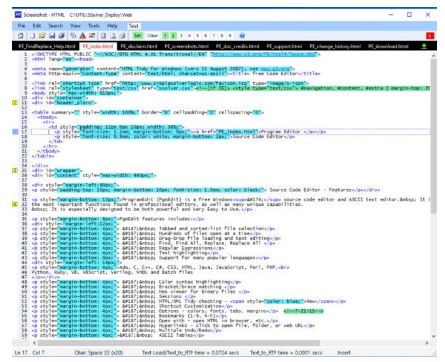
Task: Click the app icon in the title bar
Action: point(18,15)
